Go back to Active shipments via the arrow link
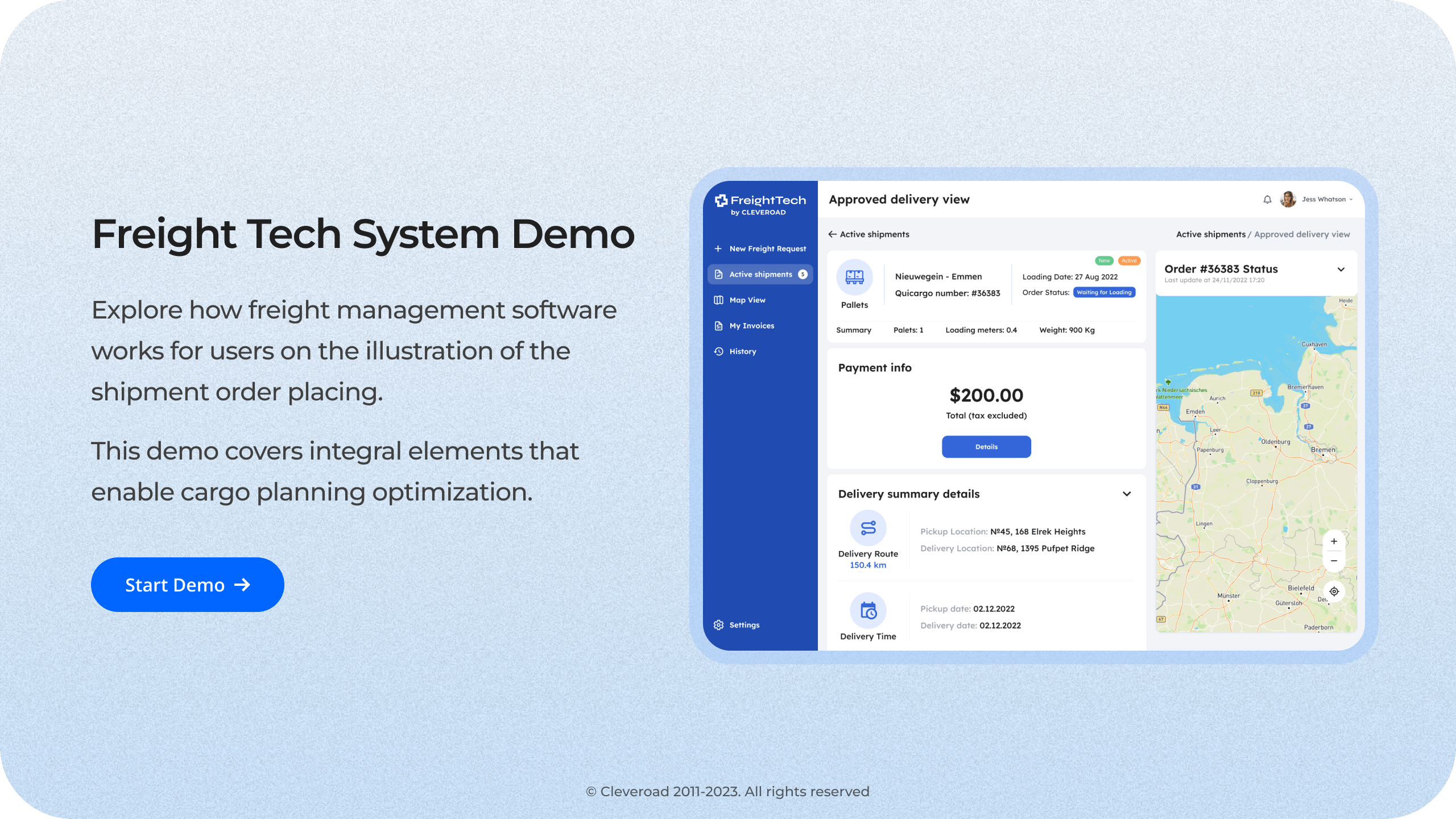Screen dimensions: 1456x819 point(868,234)
